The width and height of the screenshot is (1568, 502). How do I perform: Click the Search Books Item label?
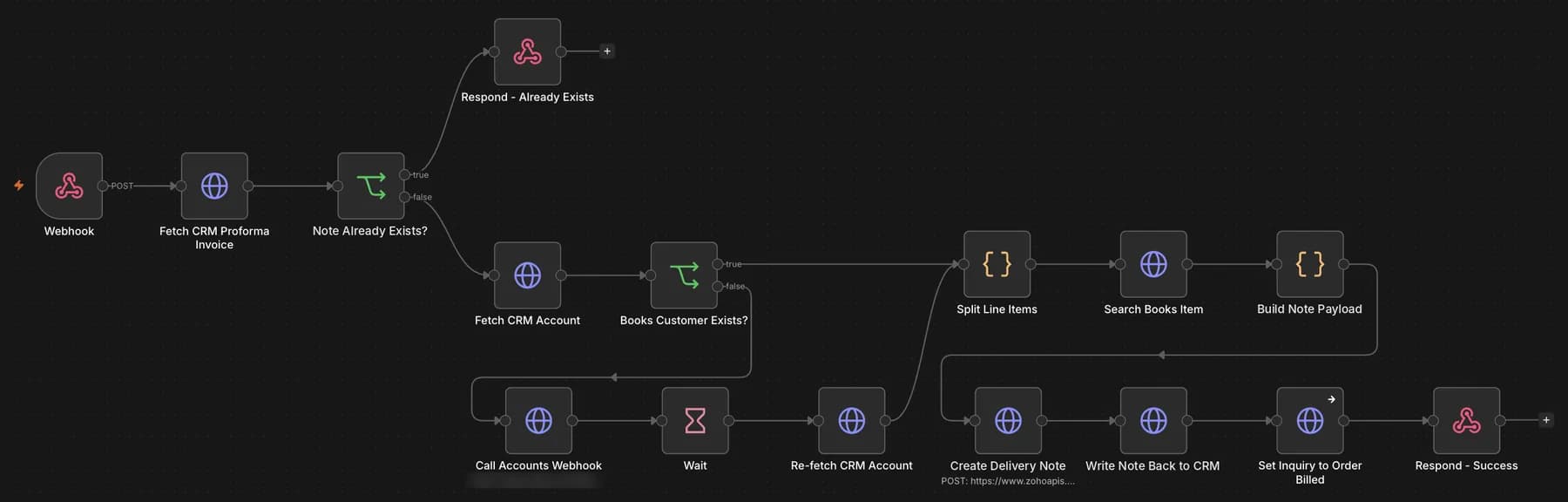1153,309
